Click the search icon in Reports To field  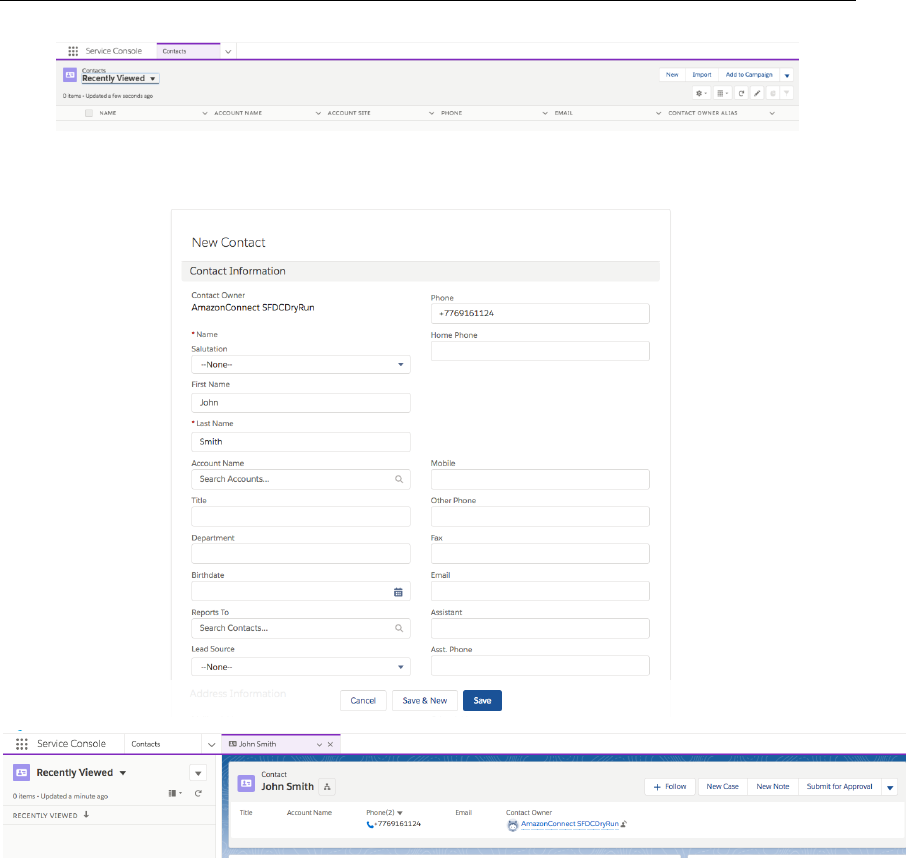tap(398, 628)
